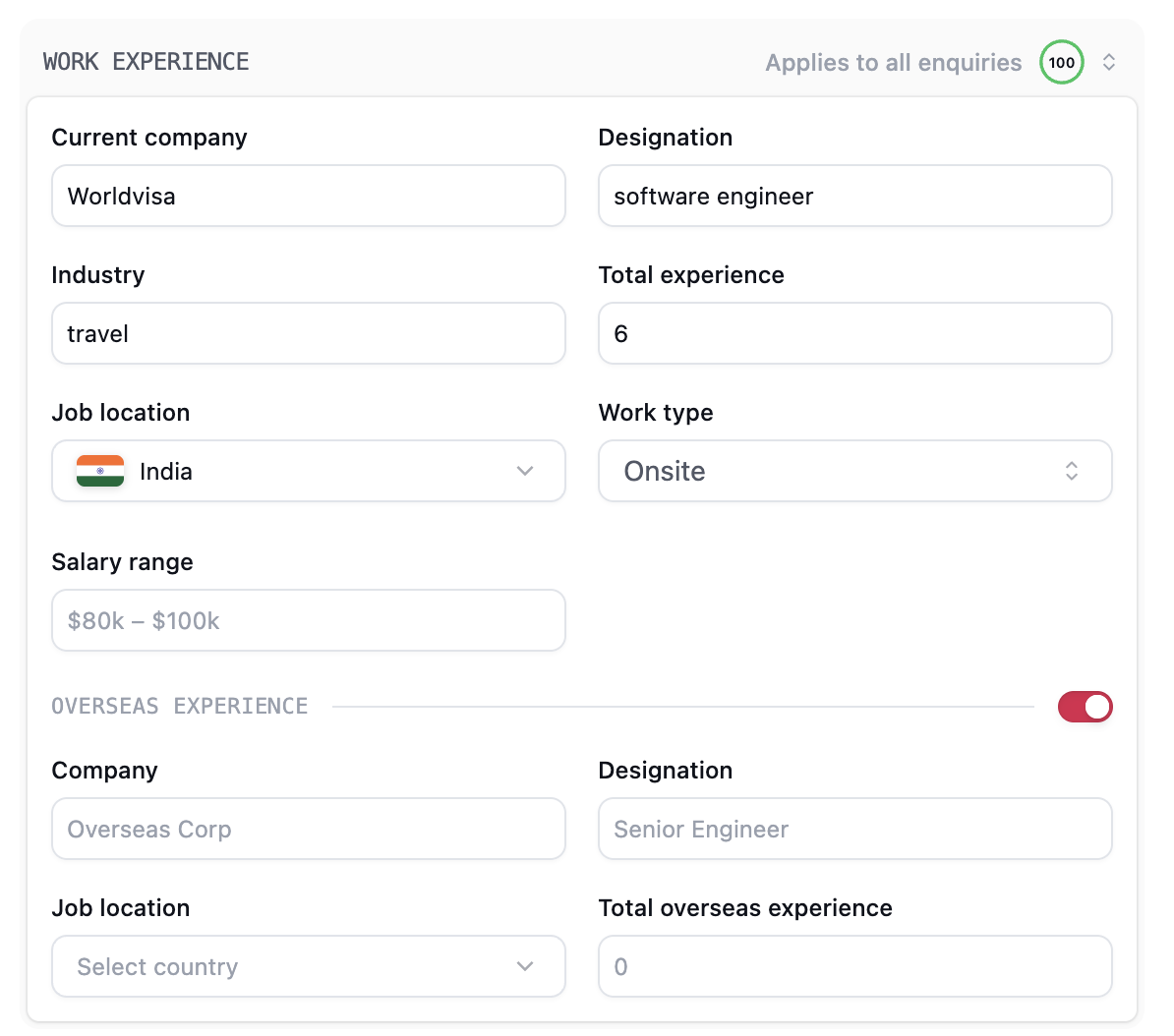Open the Select country dropdown
Screen dimensions: 1174x1036
(x=309, y=966)
